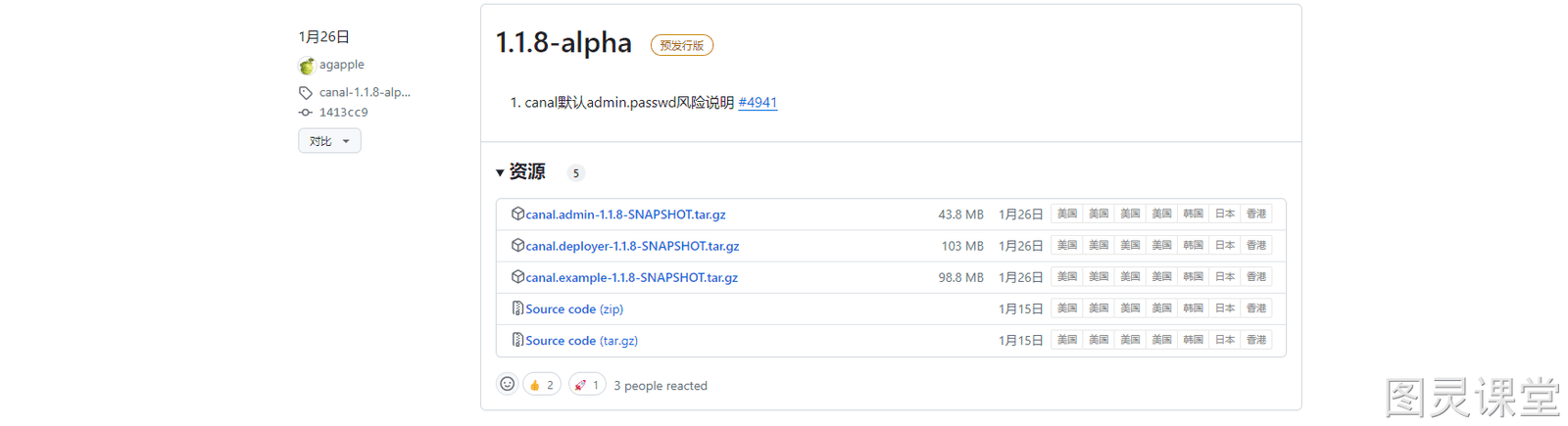1568x426 pixels.
Task: Use 日本 mirror for Source code (tar.gz)
Action: [1225, 339]
